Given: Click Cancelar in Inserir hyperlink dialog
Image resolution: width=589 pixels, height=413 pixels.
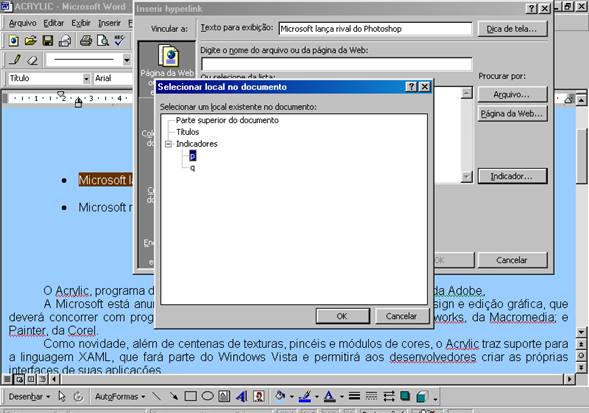Looking at the screenshot, I should click(512, 260).
